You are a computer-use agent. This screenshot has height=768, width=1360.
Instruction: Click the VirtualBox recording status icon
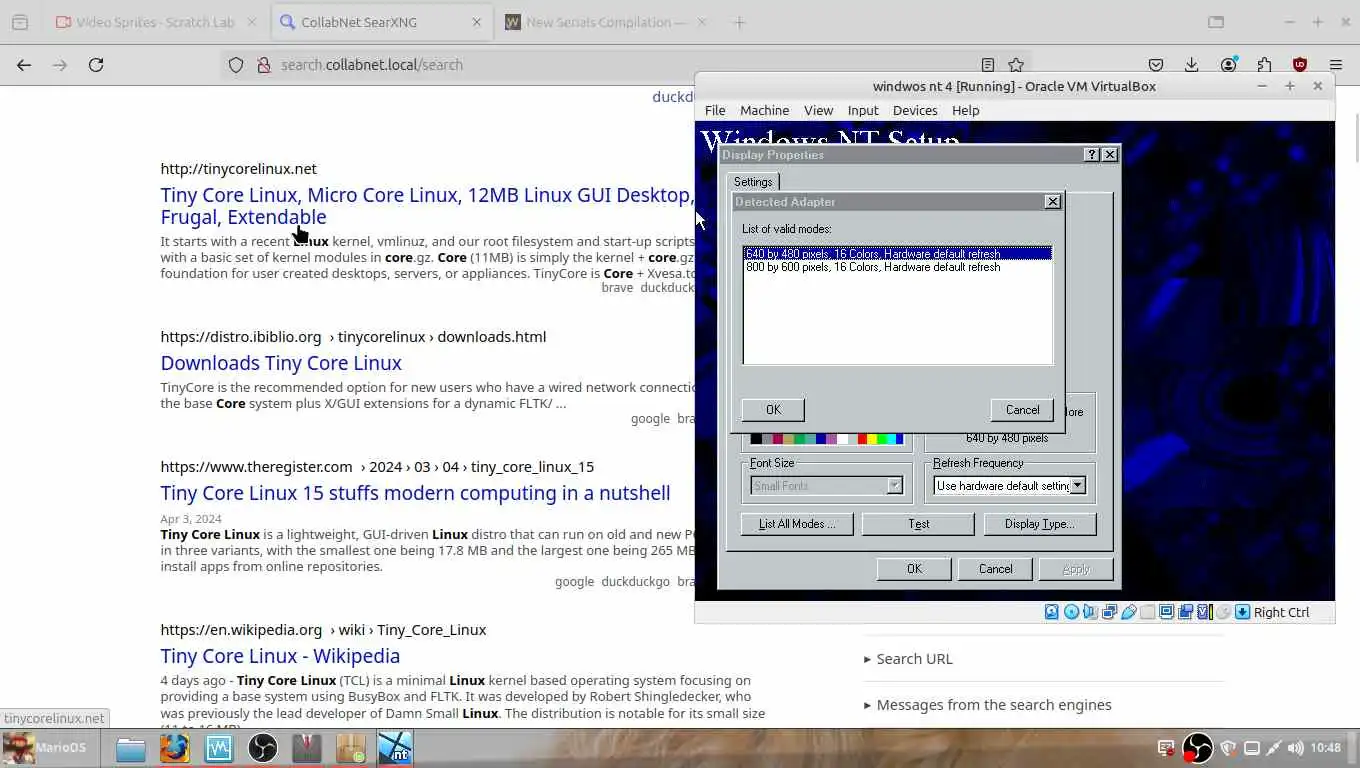point(1185,612)
